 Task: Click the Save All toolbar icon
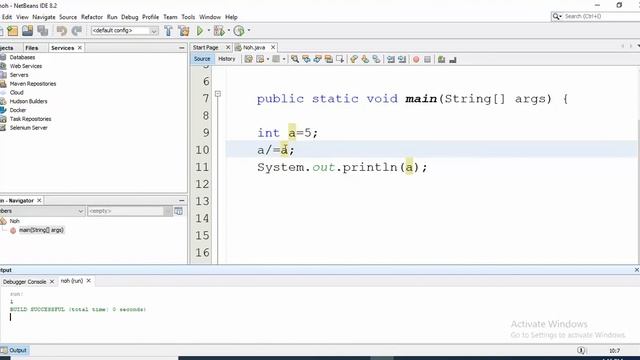pos(42,31)
